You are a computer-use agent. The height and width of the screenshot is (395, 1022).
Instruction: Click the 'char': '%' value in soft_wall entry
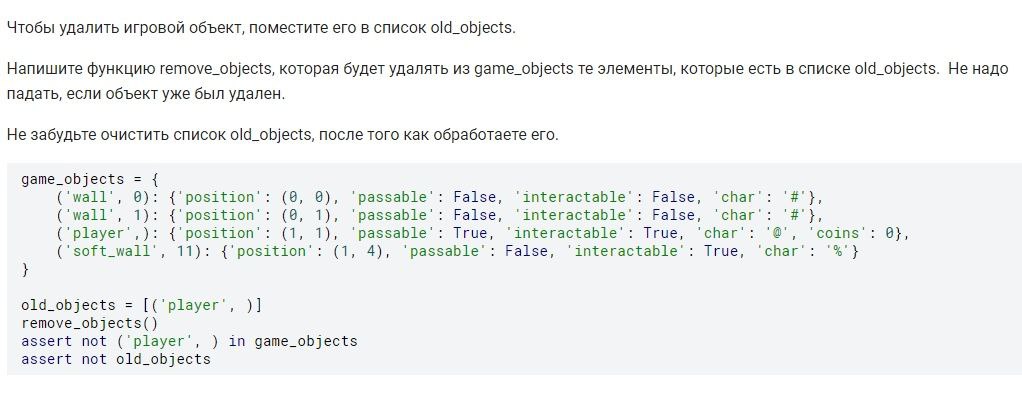click(804, 252)
